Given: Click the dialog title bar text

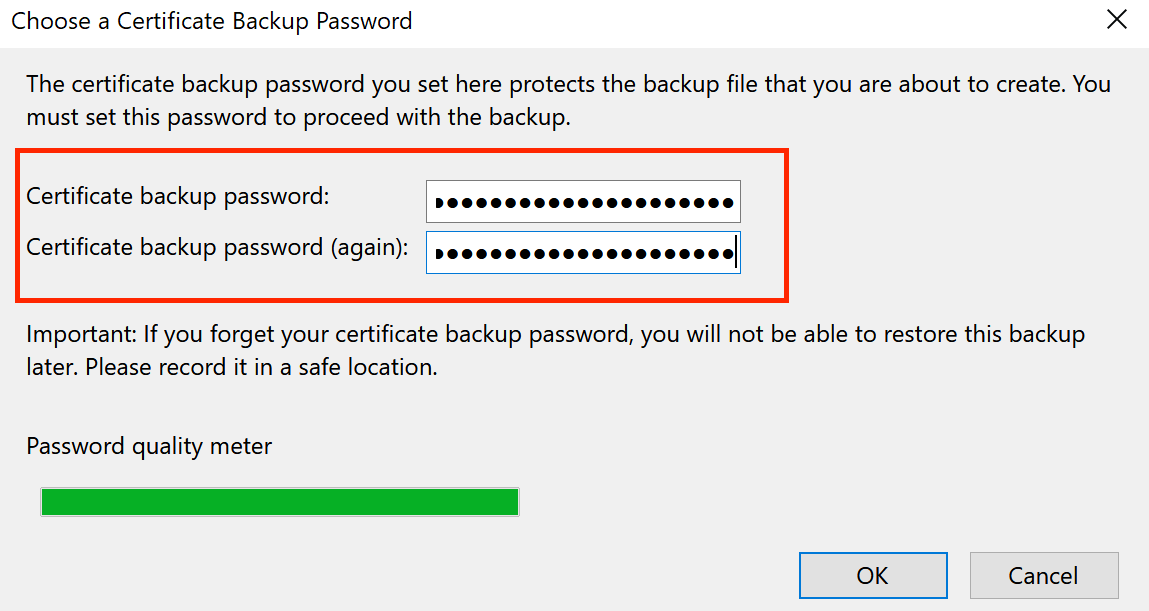Looking at the screenshot, I should 211,20.
